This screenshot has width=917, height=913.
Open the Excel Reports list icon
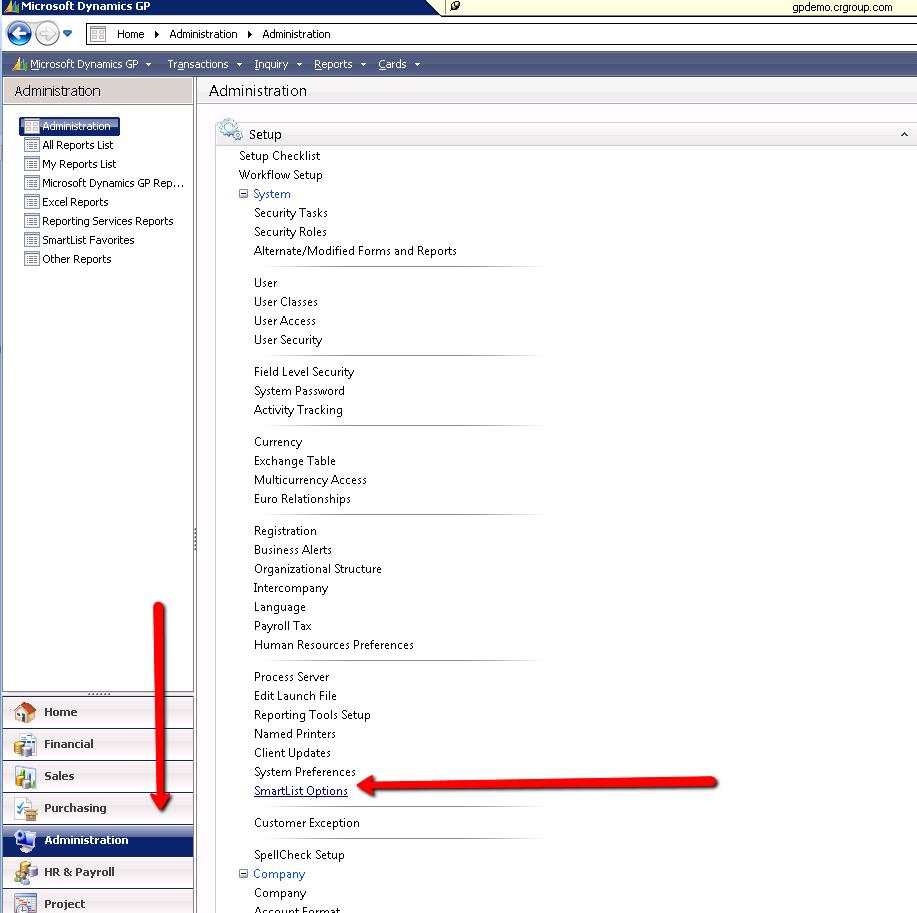[31, 201]
